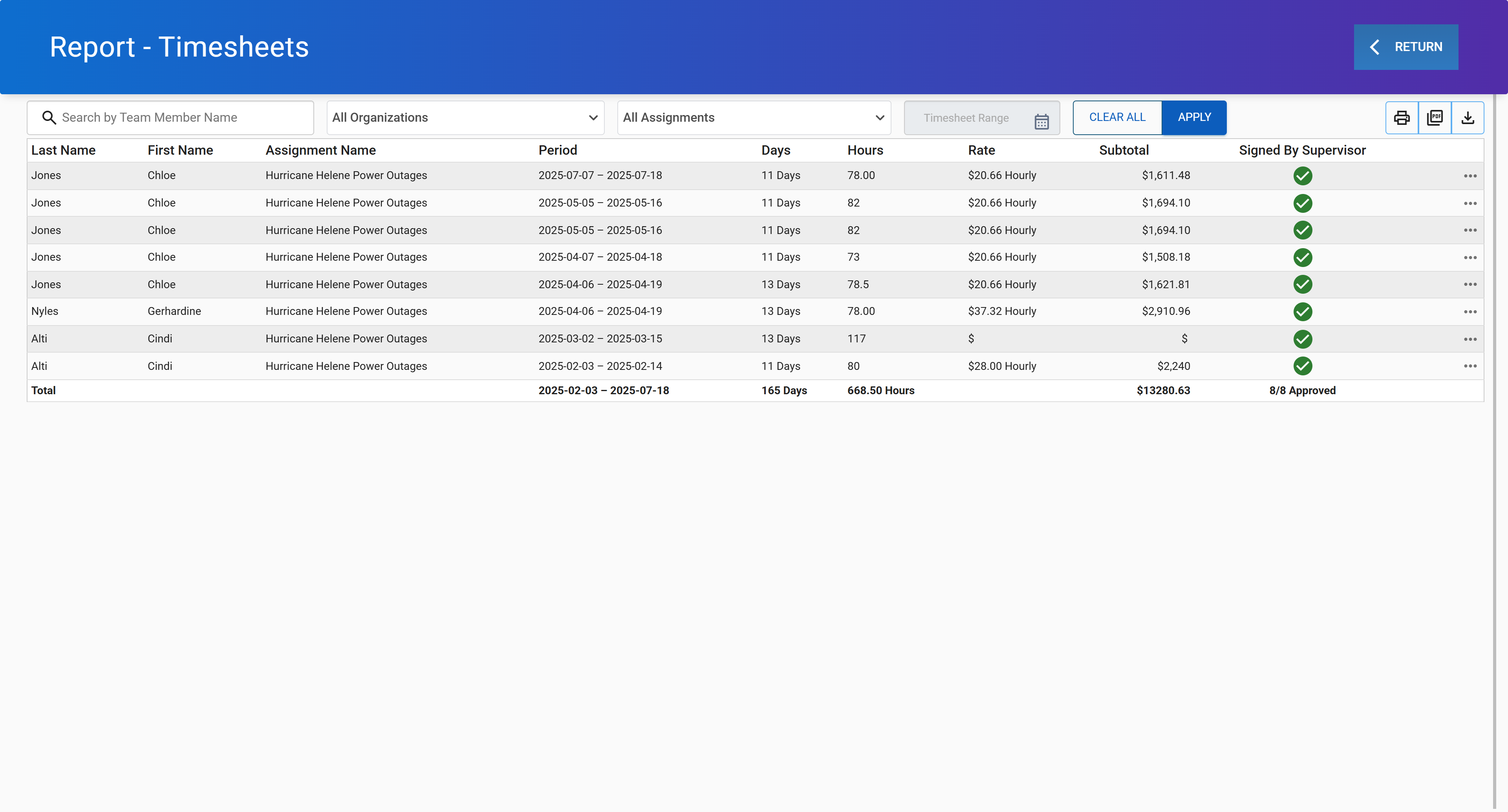1508x812 pixels.
Task: Sort by the Subtotal column header
Action: [1124, 150]
